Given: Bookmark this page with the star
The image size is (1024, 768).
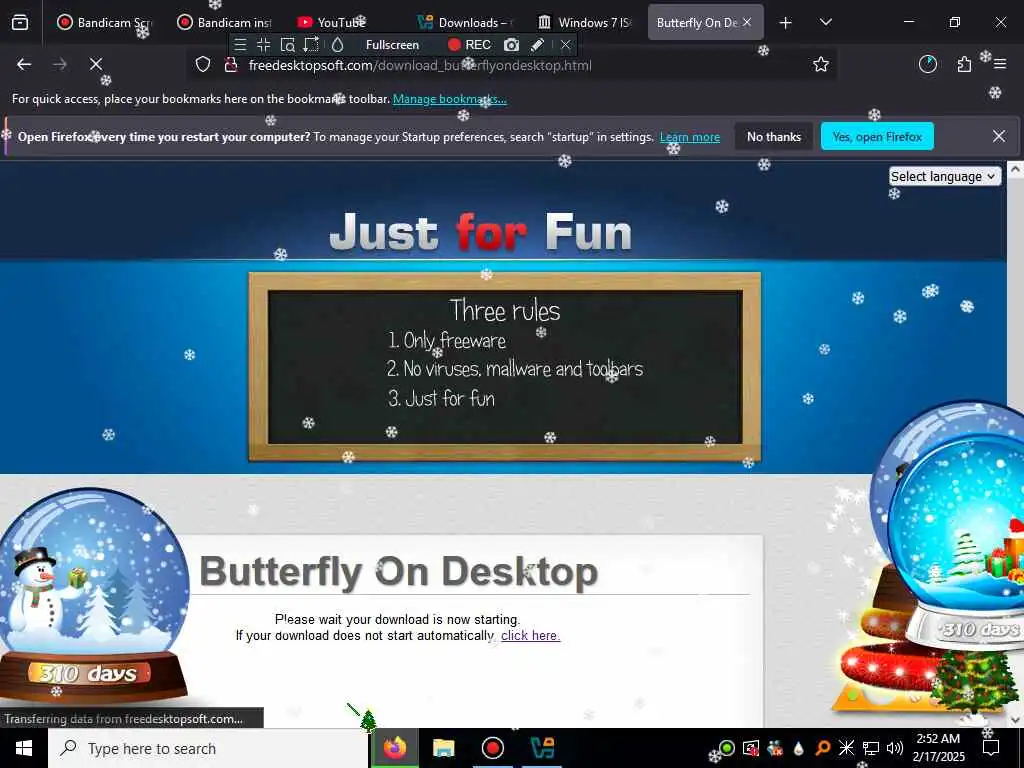Looking at the screenshot, I should [821, 64].
